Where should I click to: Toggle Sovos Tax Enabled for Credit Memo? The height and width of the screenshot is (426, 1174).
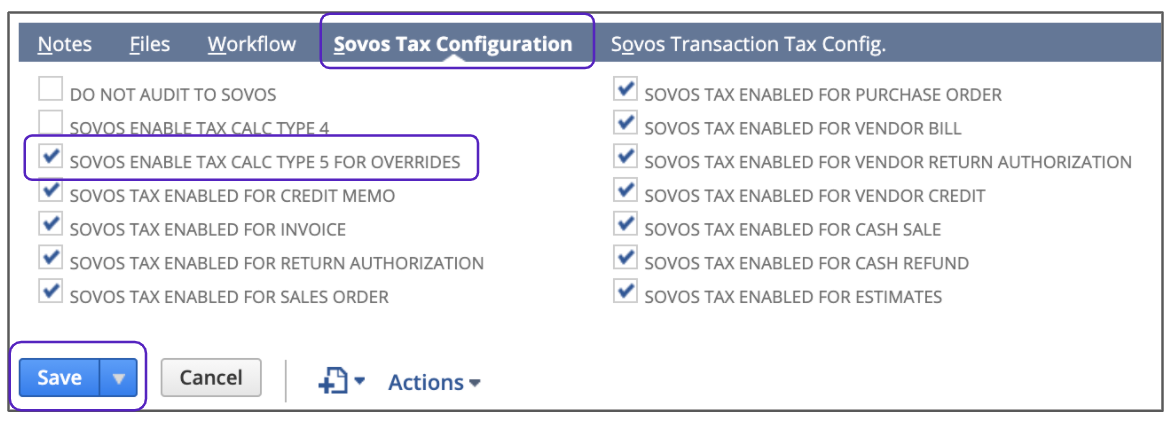[x=50, y=192]
